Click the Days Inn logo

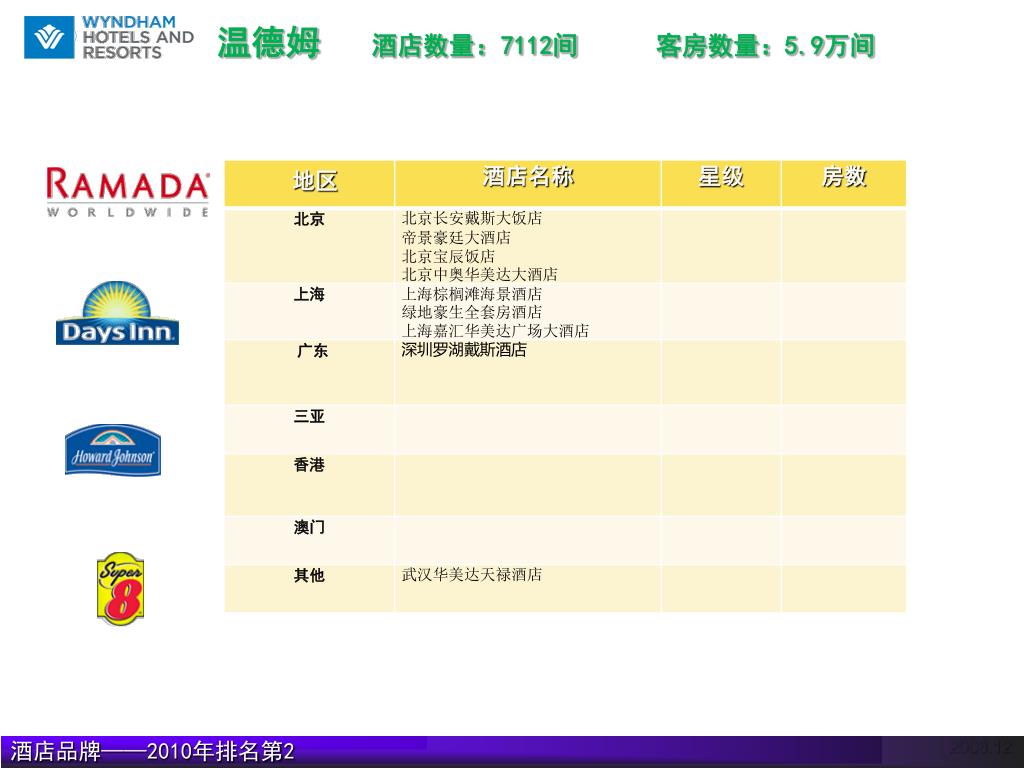[118, 313]
